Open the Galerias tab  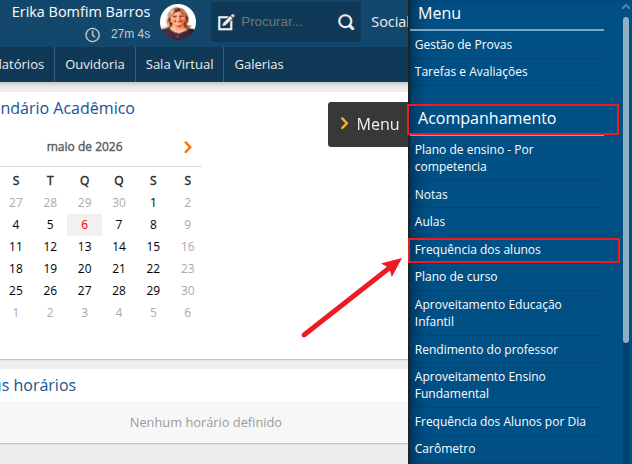tap(259, 65)
